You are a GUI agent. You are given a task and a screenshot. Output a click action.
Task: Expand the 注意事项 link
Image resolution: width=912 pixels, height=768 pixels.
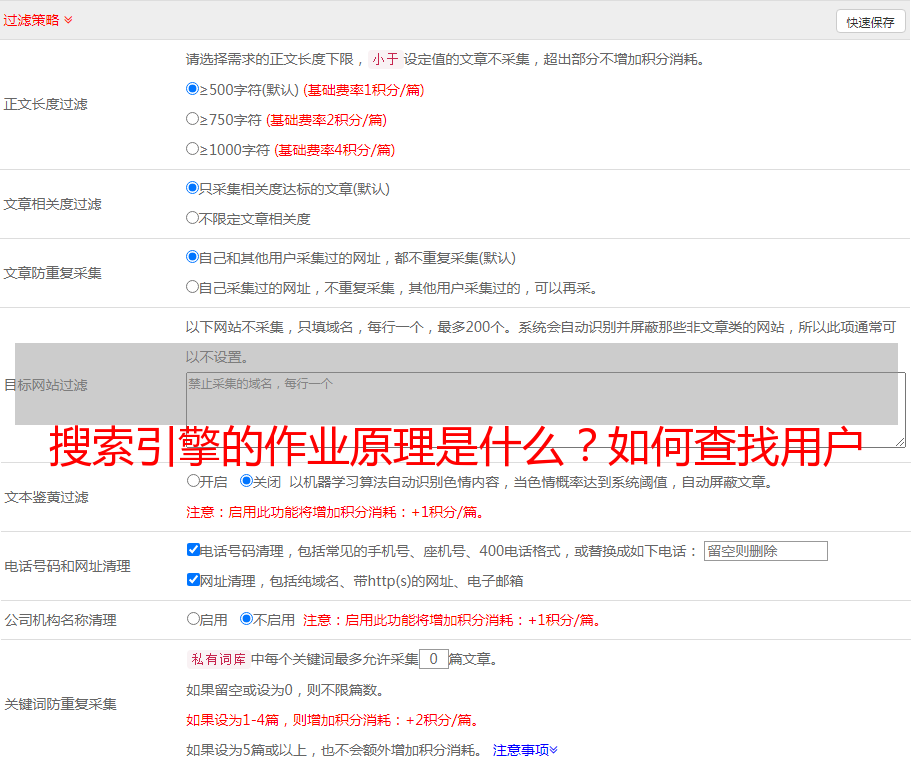pos(525,750)
